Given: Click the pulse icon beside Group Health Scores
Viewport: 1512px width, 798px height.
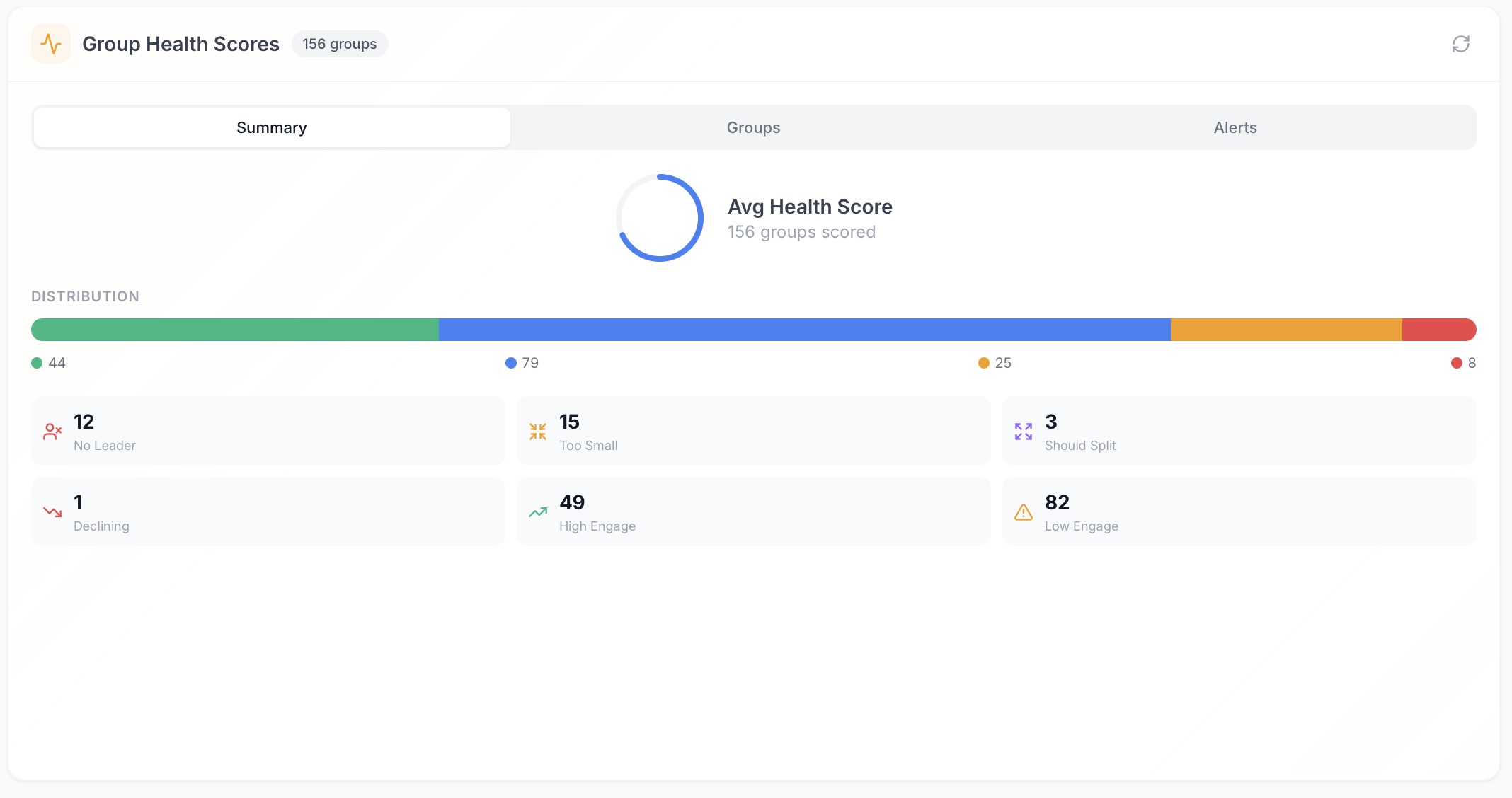Looking at the screenshot, I should [x=51, y=43].
